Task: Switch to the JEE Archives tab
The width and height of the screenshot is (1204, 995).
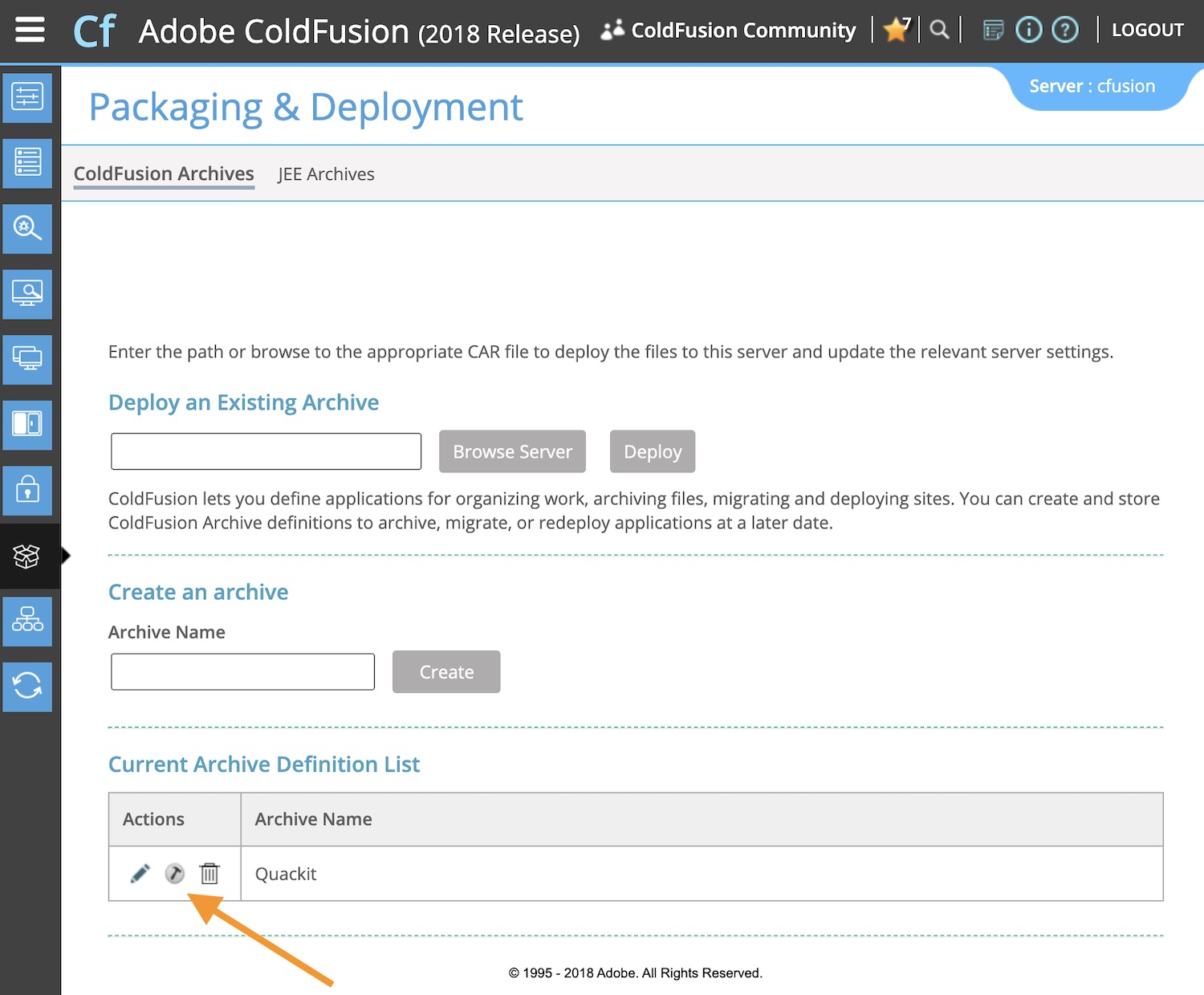Action: (x=326, y=174)
